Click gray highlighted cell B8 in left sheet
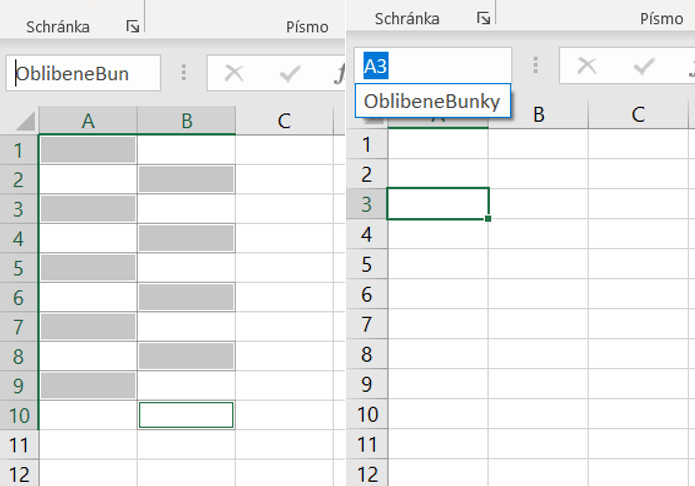 (x=186, y=356)
